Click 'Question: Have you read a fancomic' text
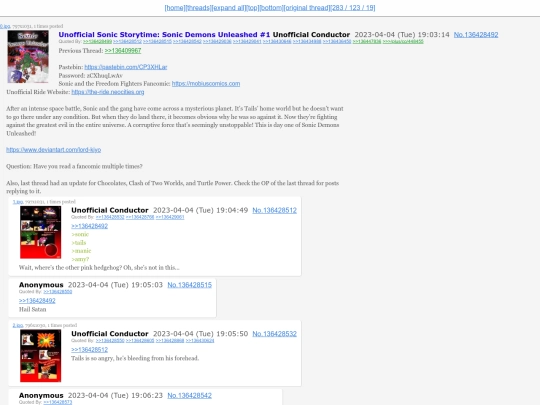540x405 pixels. click(x=74, y=166)
